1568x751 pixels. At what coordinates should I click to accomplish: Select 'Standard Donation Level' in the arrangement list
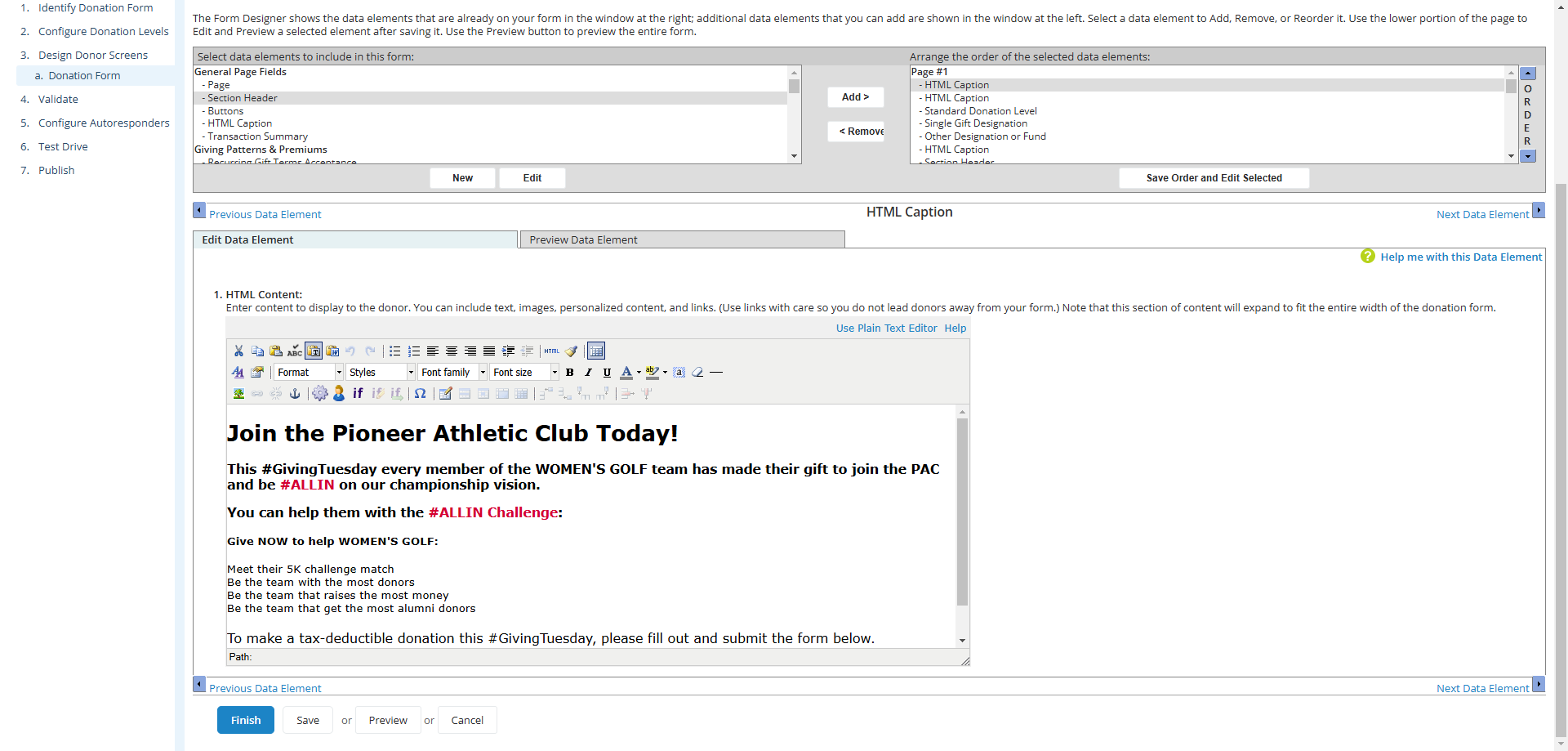[980, 110]
